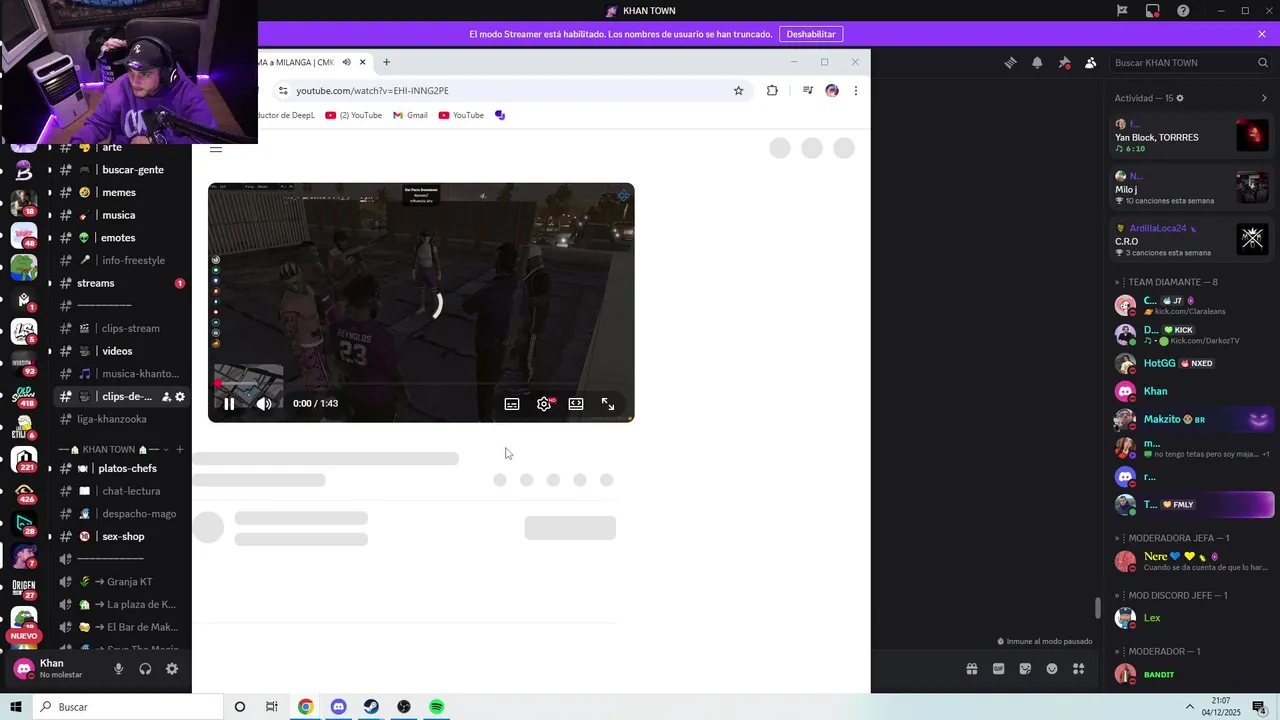Collapse the MODERADORA JEFA group
This screenshot has height=720, width=1280.
point(1171,538)
